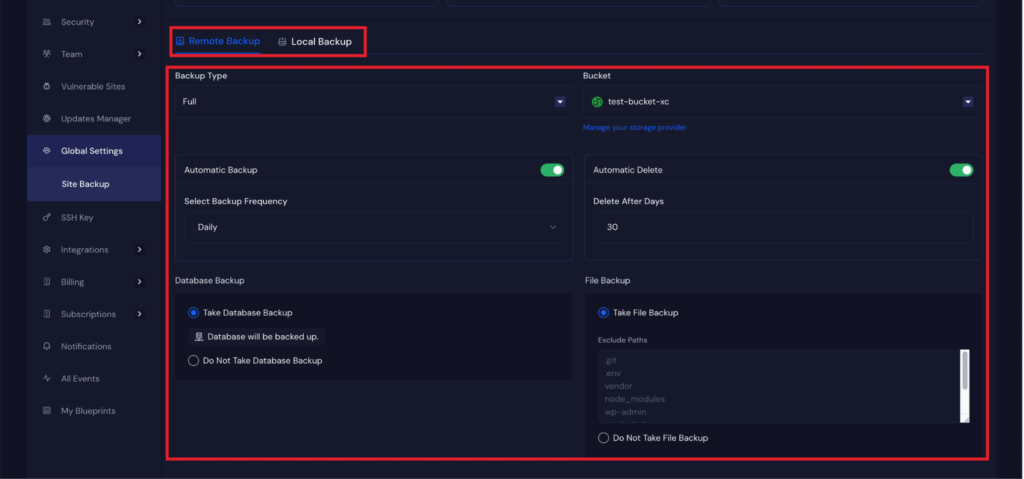Follow the Manage your storage provider link
Screen dimensions: 1024x479
(634, 127)
